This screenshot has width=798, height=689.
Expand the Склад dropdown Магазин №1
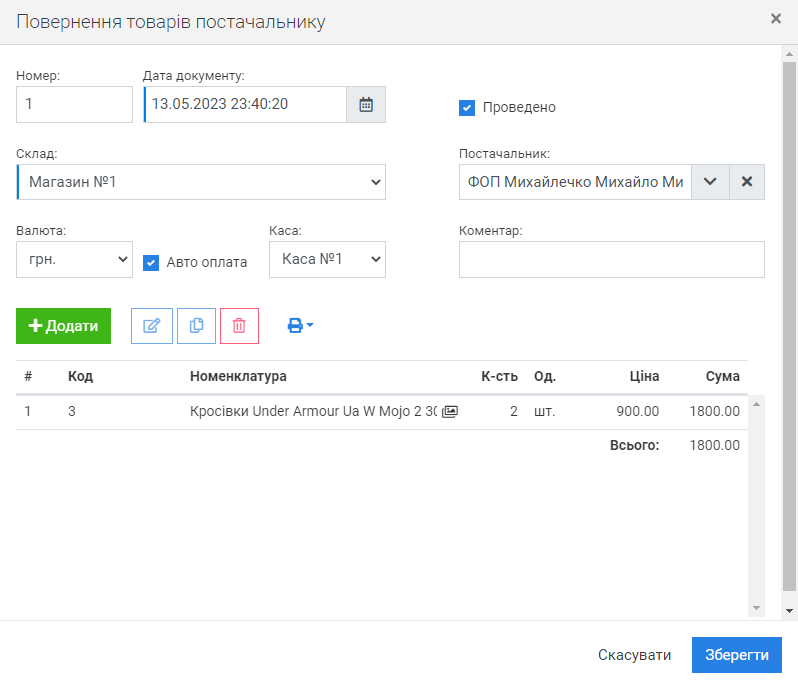201,182
